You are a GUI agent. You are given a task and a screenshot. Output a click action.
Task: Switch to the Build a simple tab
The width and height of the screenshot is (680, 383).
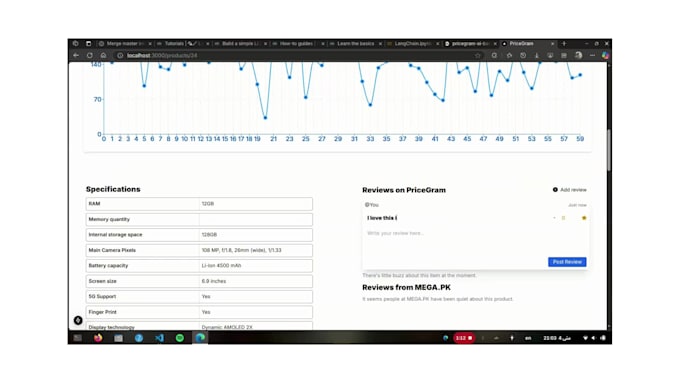click(x=240, y=43)
